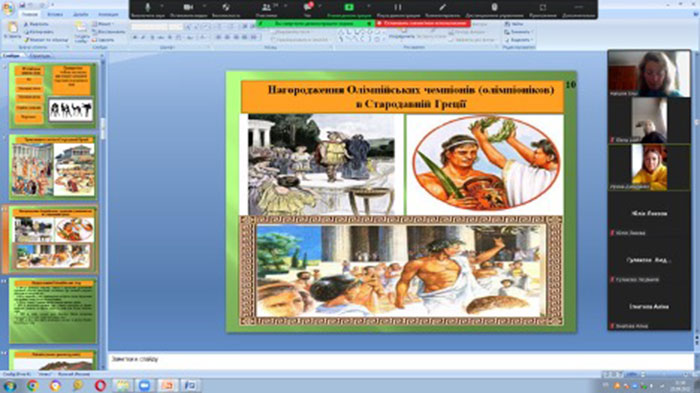Screen dimensions: 700x393
Task: Toggle italic formatting in the ribbon
Action: coord(143,38)
